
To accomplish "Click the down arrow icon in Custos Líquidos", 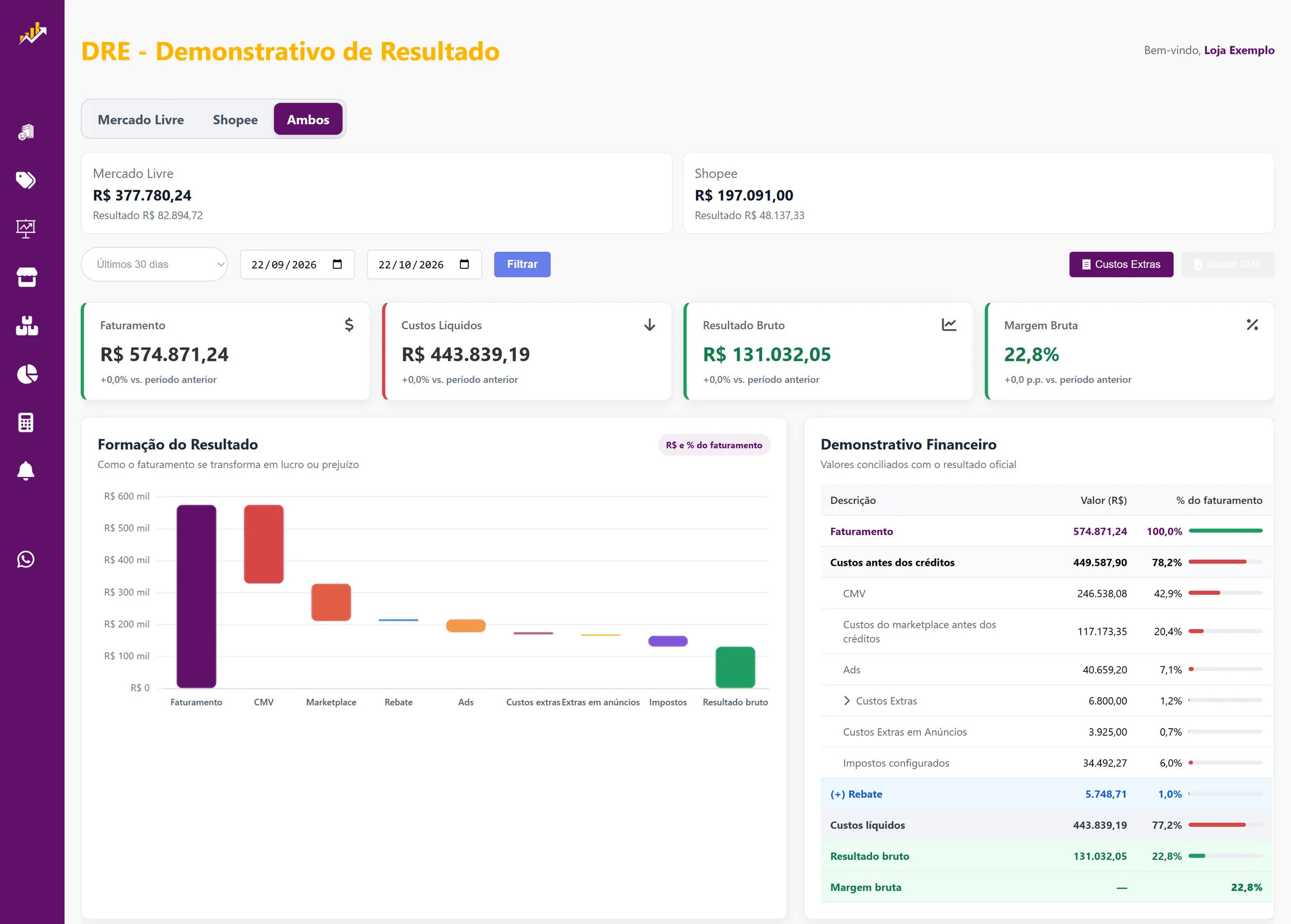I will coord(650,325).
